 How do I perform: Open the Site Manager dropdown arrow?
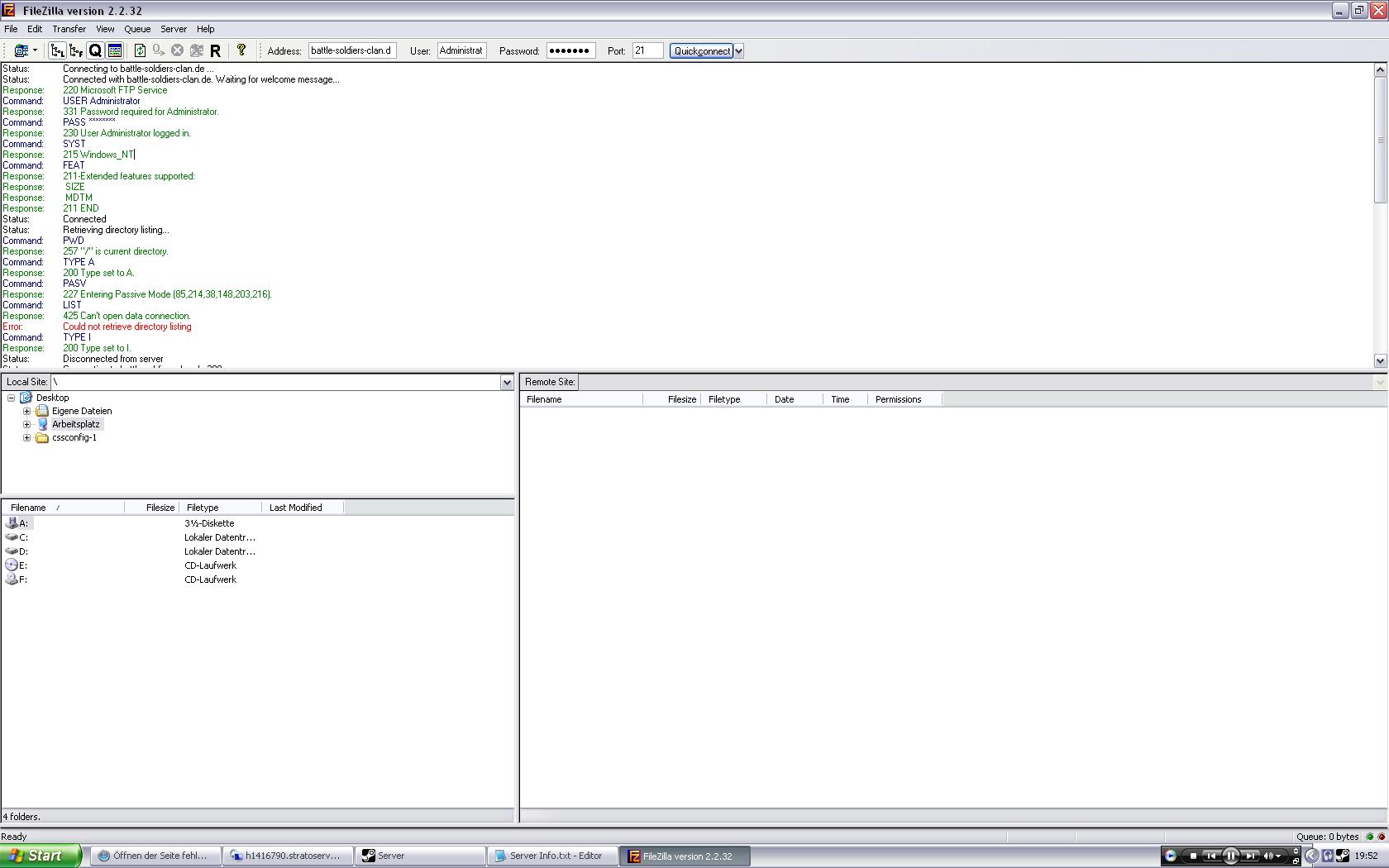(x=35, y=50)
